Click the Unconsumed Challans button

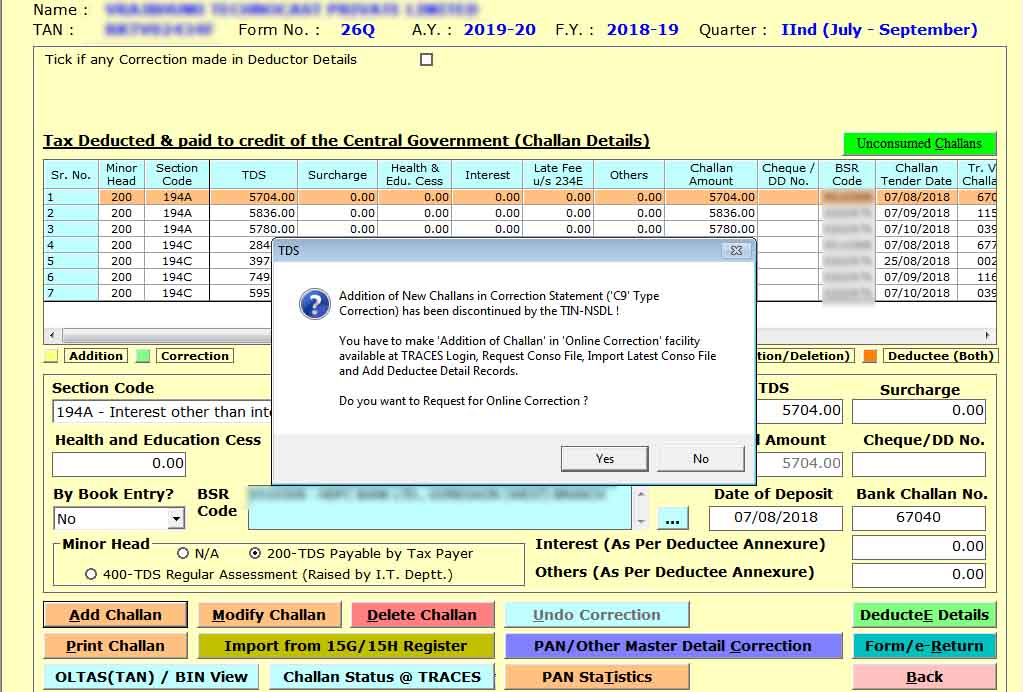[919, 144]
